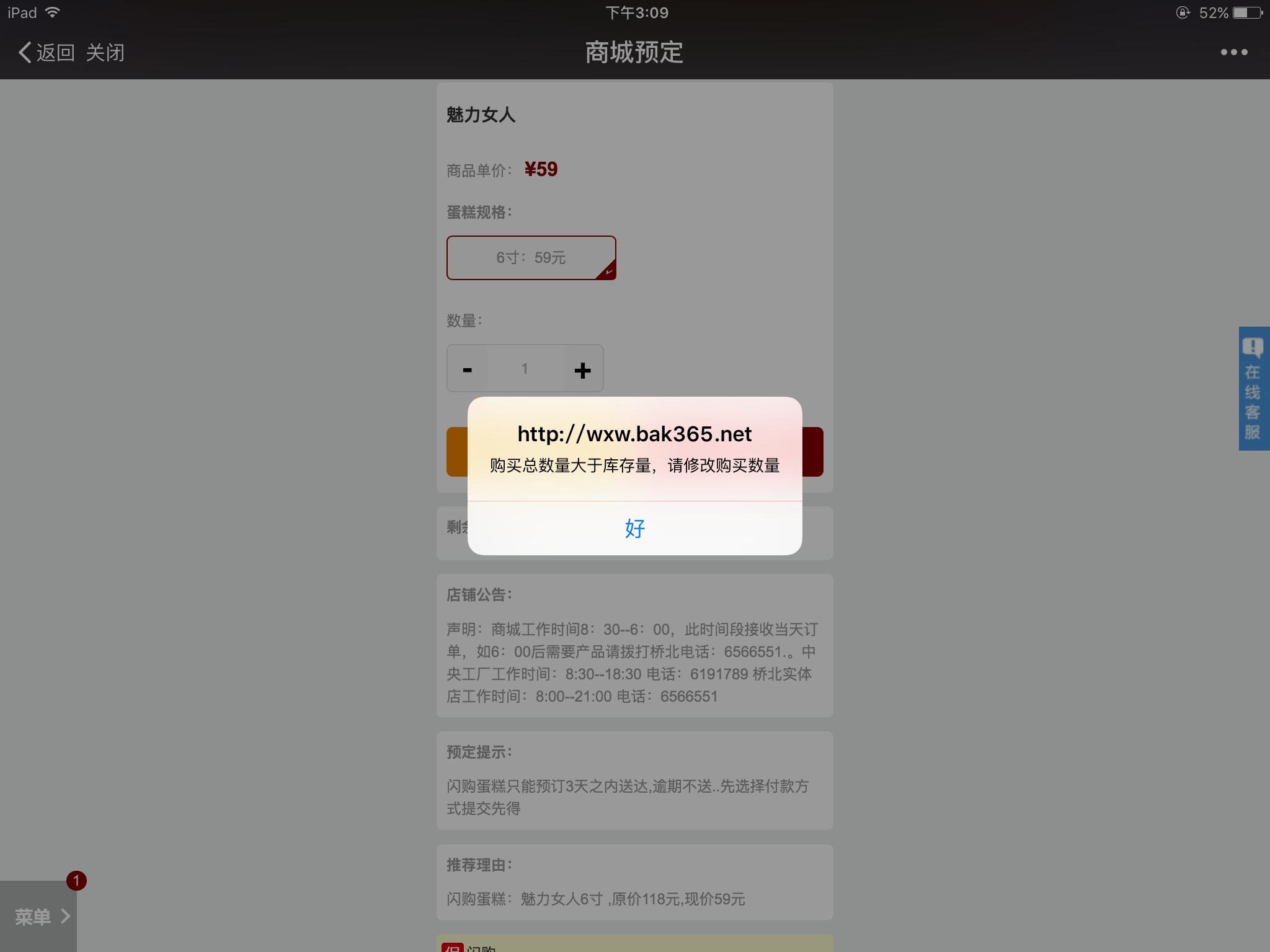The width and height of the screenshot is (1270, 952).
Task: Tap the 返回 back label
Action: [56, 53]
